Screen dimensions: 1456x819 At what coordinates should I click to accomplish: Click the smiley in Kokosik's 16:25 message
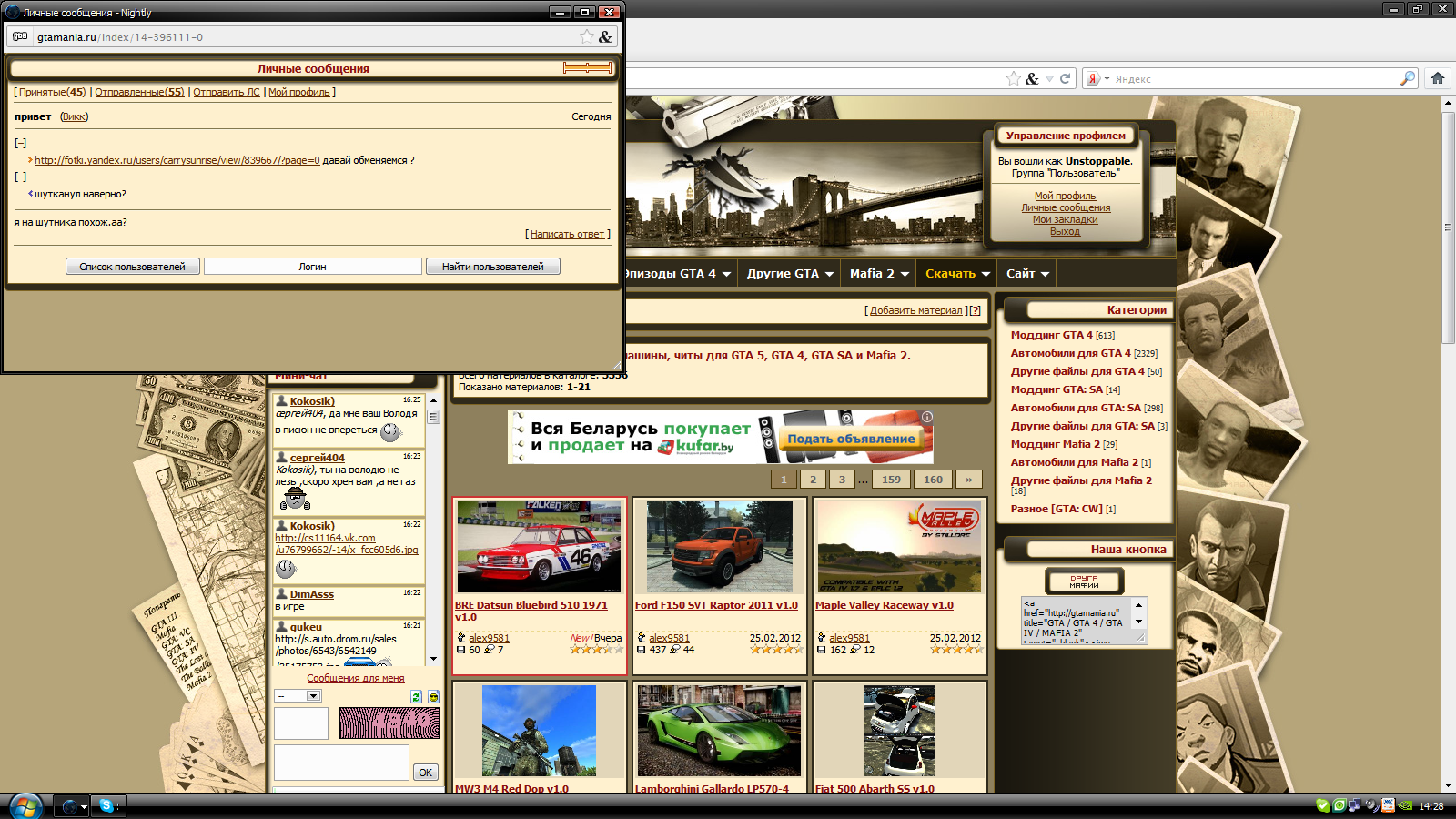coord(390,431)
